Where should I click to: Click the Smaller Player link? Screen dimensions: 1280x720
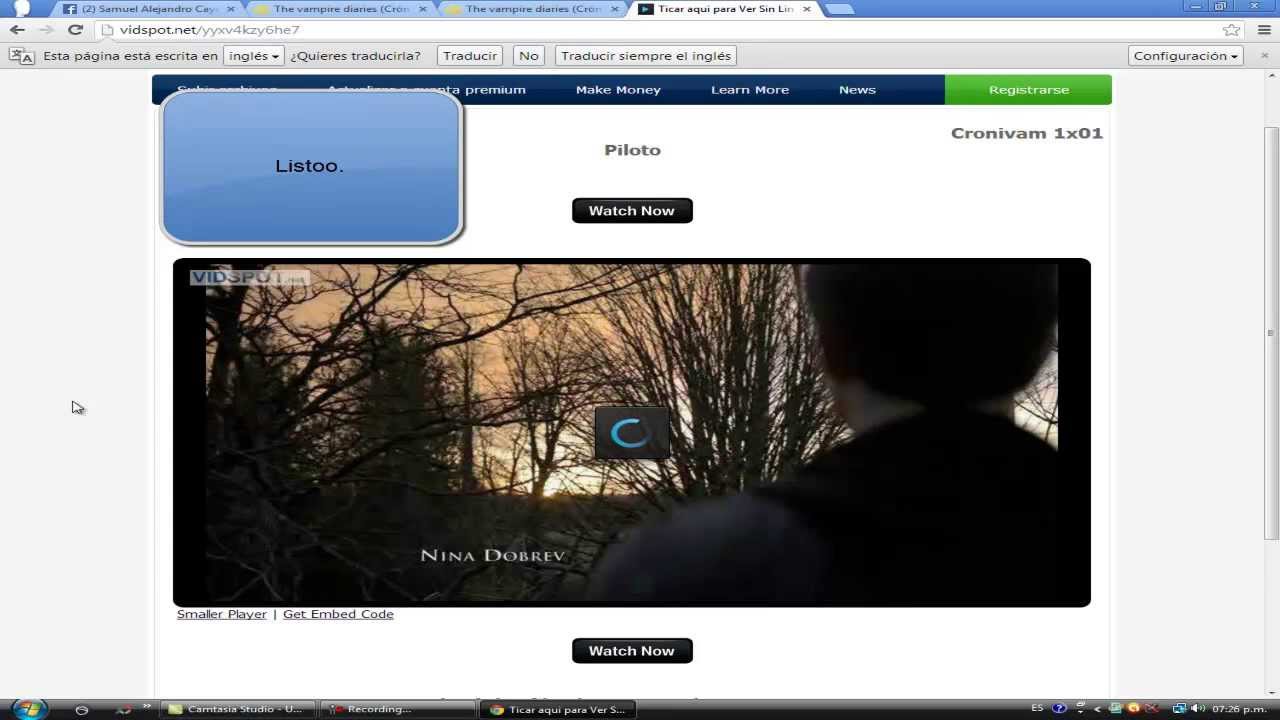coord(222,614)
